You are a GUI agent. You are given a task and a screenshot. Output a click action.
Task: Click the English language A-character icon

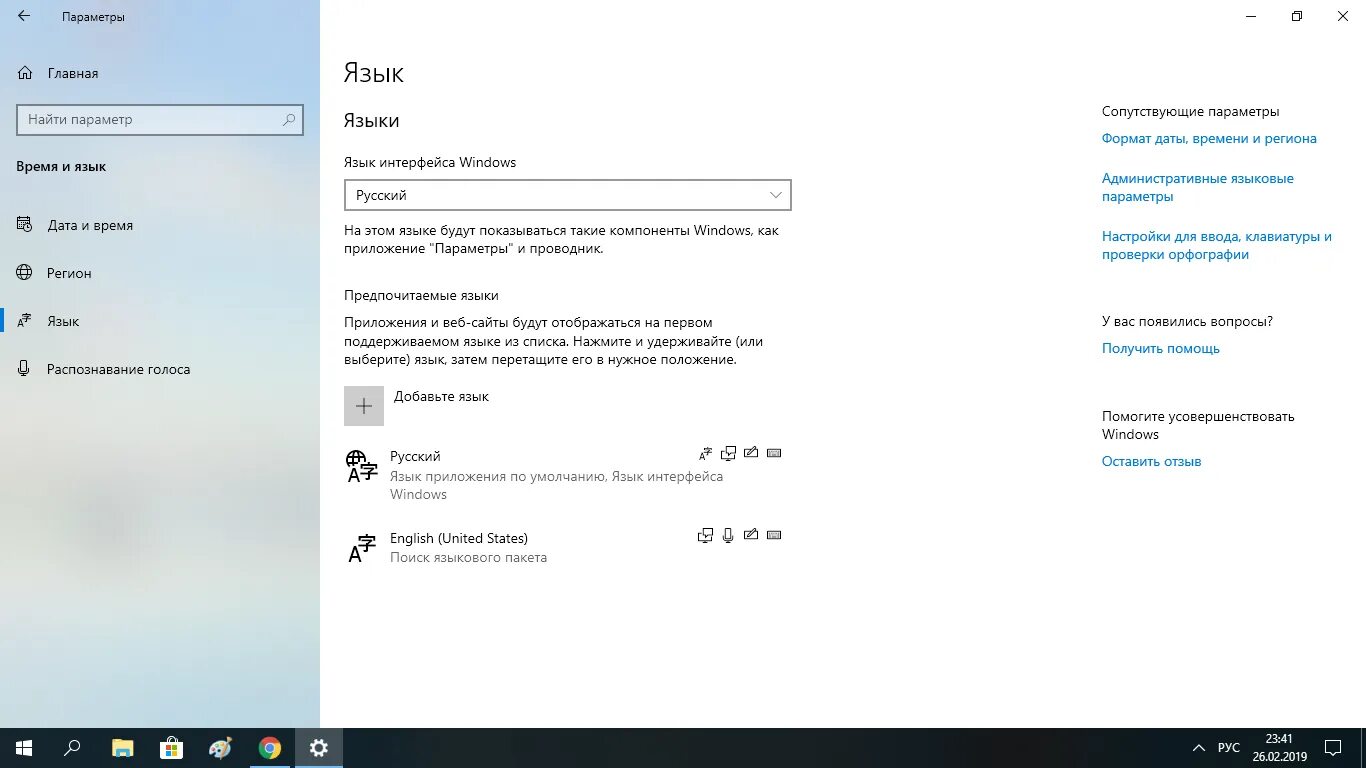point(362,548)
